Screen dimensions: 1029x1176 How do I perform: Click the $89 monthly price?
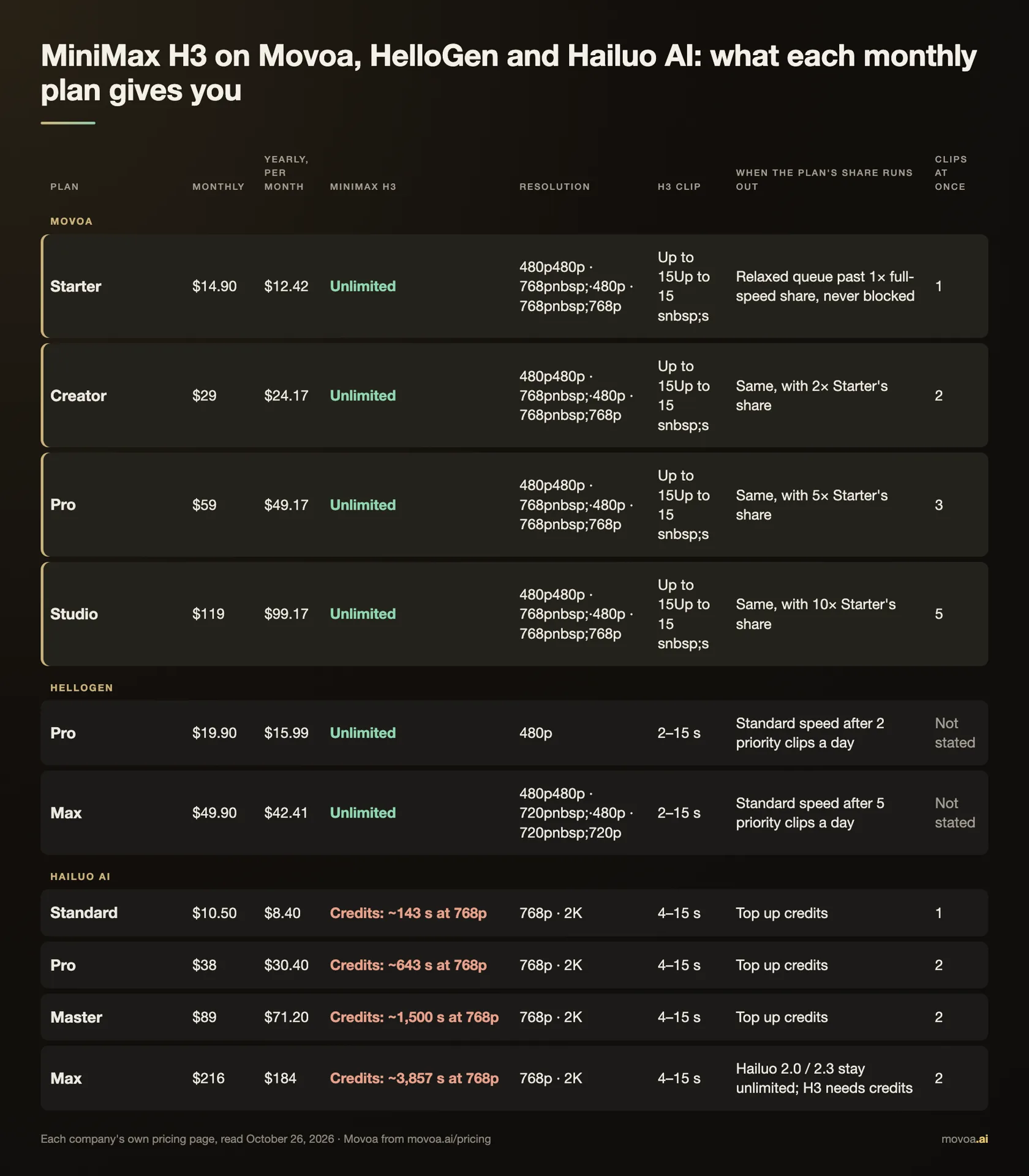click(x=204, y=1017)
